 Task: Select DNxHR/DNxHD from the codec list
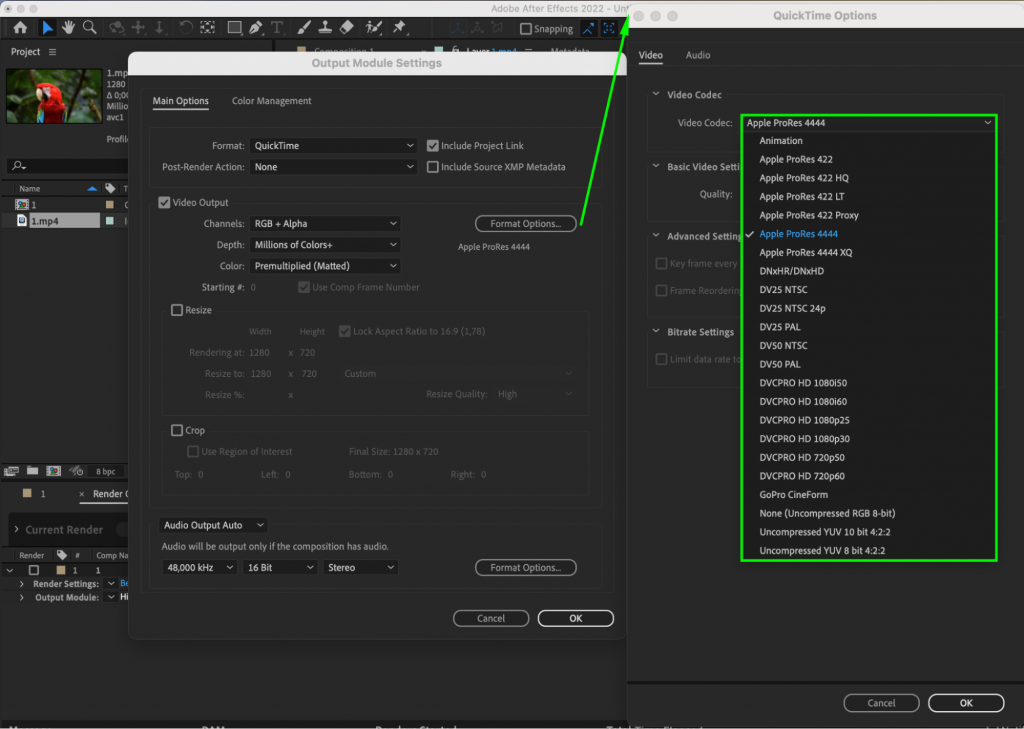click(x=790, y=270)
